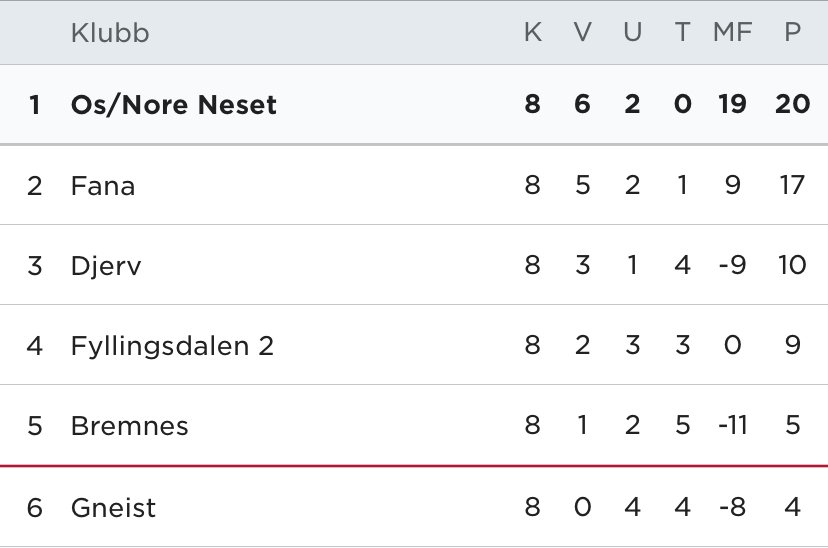Image resolution: width=828 pixels, height=548 pixels.
Task: Click rank number 6 beside Gneist
Action: (35, 507)
